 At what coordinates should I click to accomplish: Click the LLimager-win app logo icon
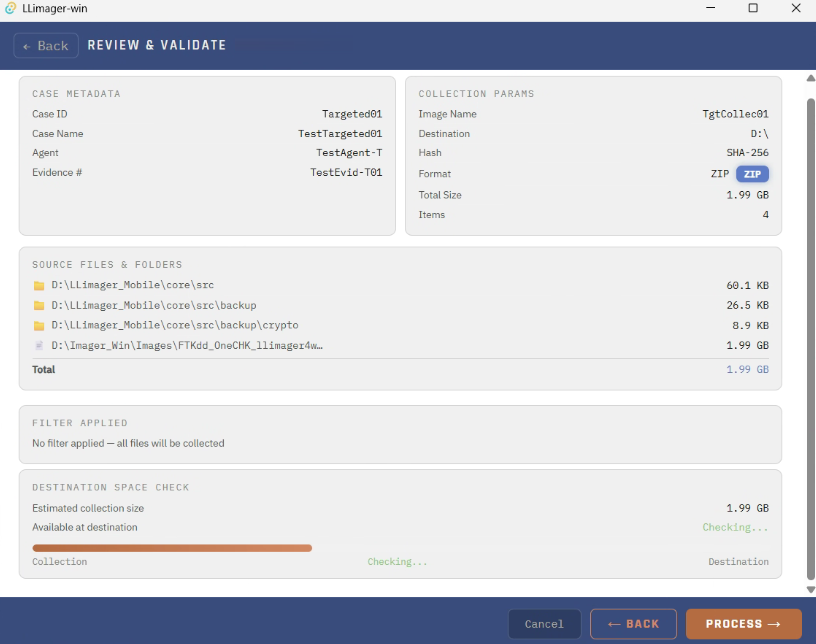[x=10, y=8]
